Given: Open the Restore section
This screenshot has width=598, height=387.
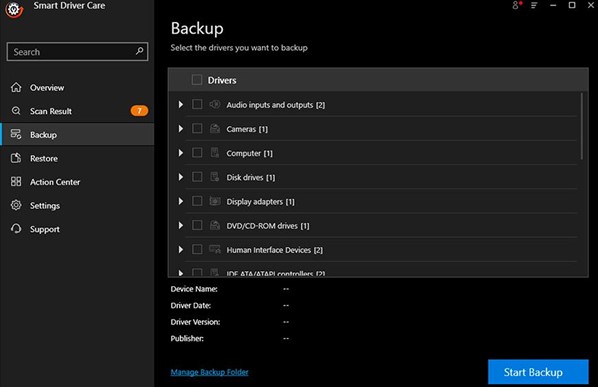Looking at the screenshot, I should pos(77,158).
